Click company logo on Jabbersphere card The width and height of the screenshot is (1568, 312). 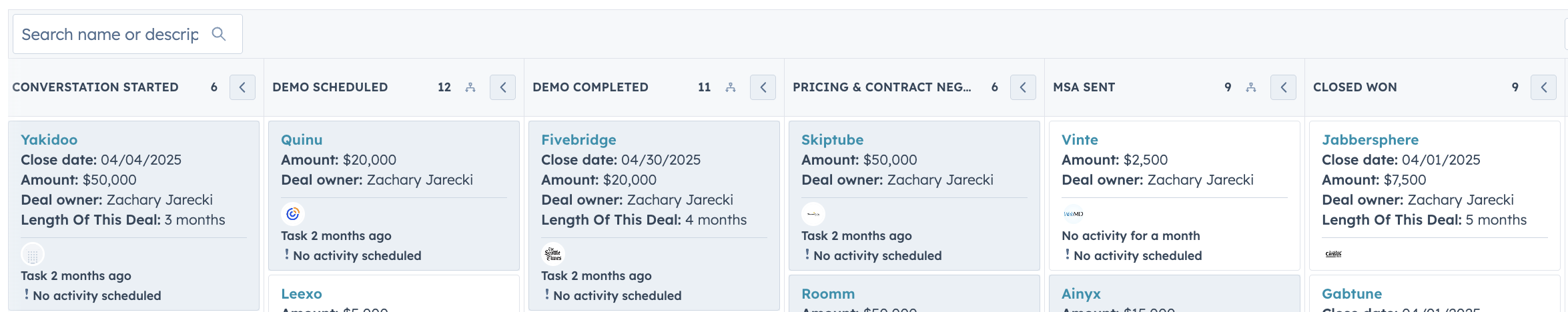click(1333, 254)
